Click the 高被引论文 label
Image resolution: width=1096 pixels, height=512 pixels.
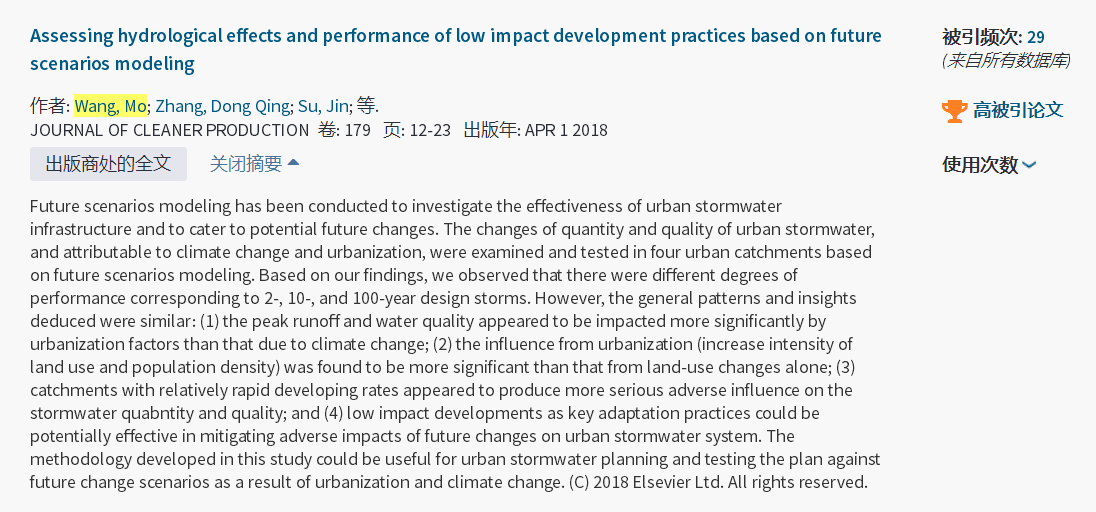pos(1018,111)
